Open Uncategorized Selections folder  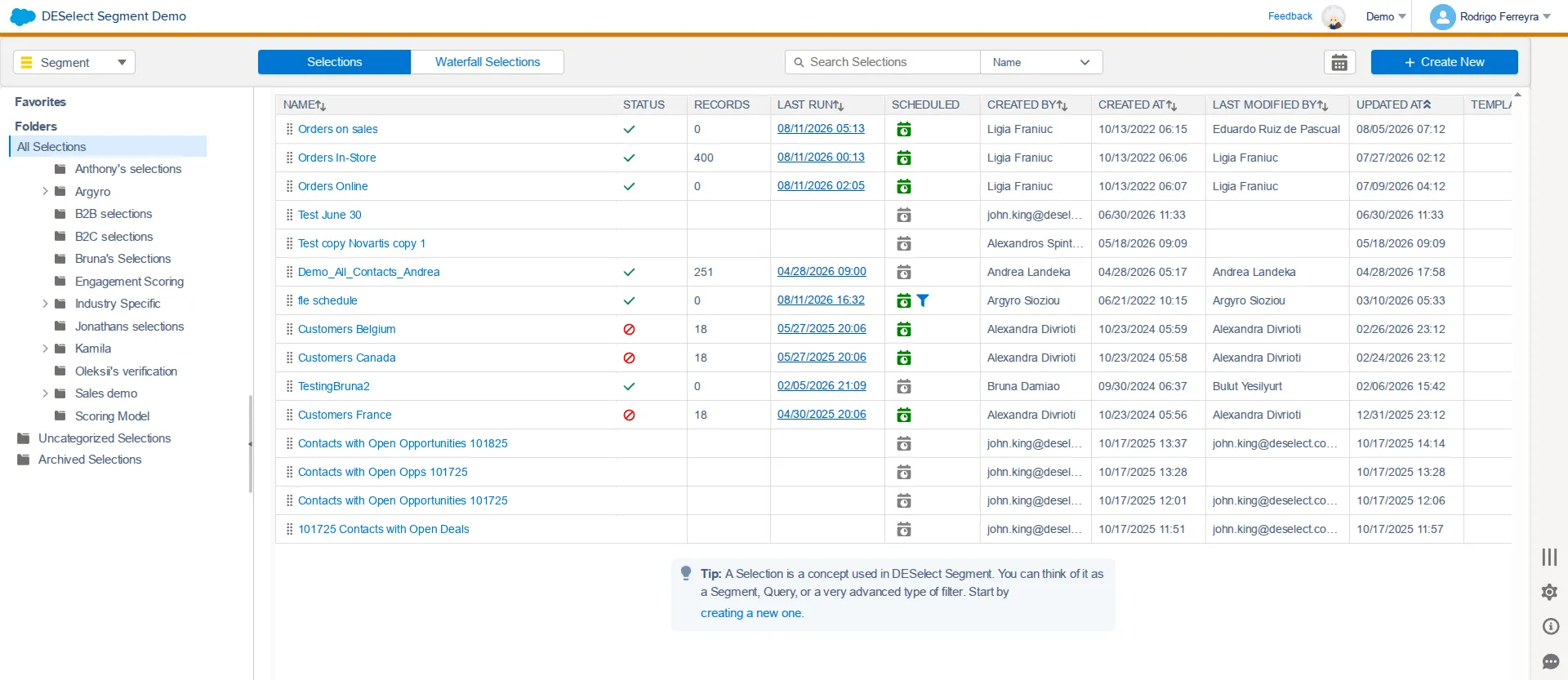[105, 438]
